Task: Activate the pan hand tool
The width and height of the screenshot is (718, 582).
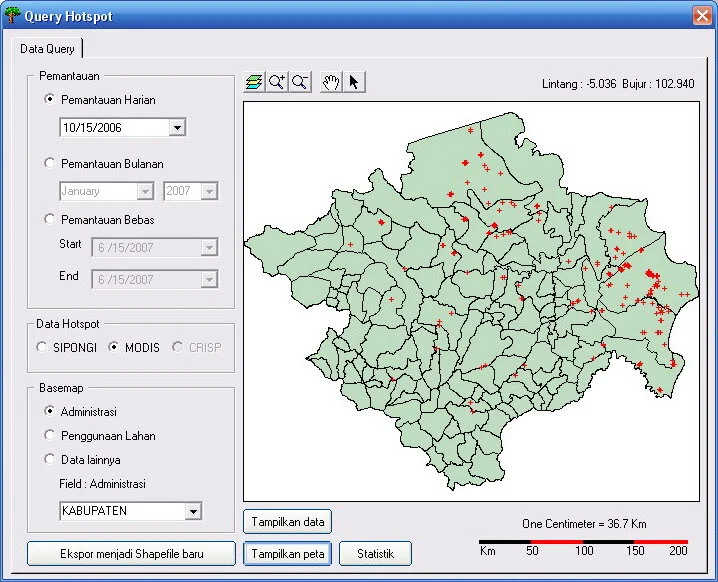Action: coord(332,82)
